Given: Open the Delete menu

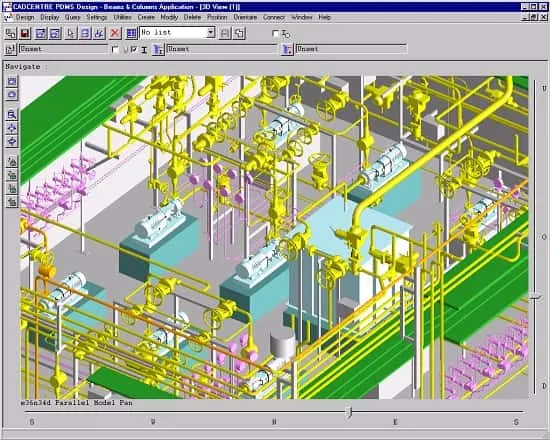Looking at the screenshot, I should (192, 17).
